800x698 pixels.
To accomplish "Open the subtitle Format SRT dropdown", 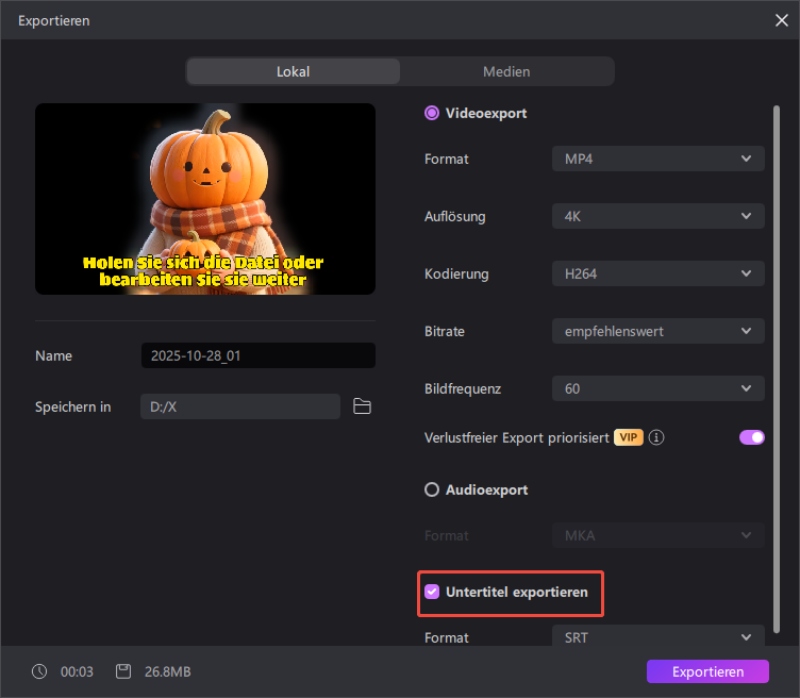I will coord(658,637).
